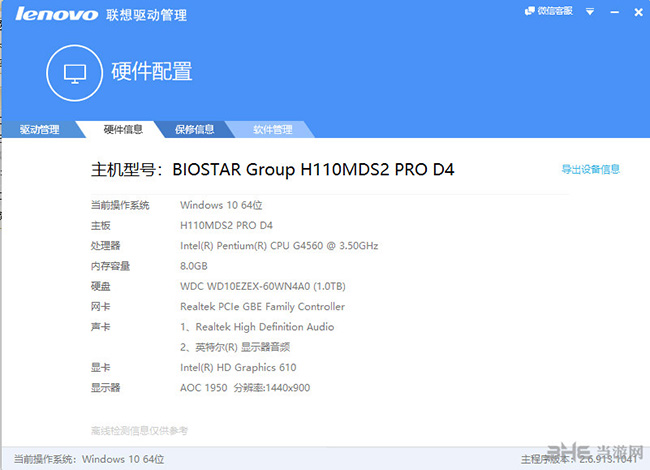Click the Realtek PCIe GBE Family Controller entry
The width and height of the screenshot is (650, 470).
[262, 307]
